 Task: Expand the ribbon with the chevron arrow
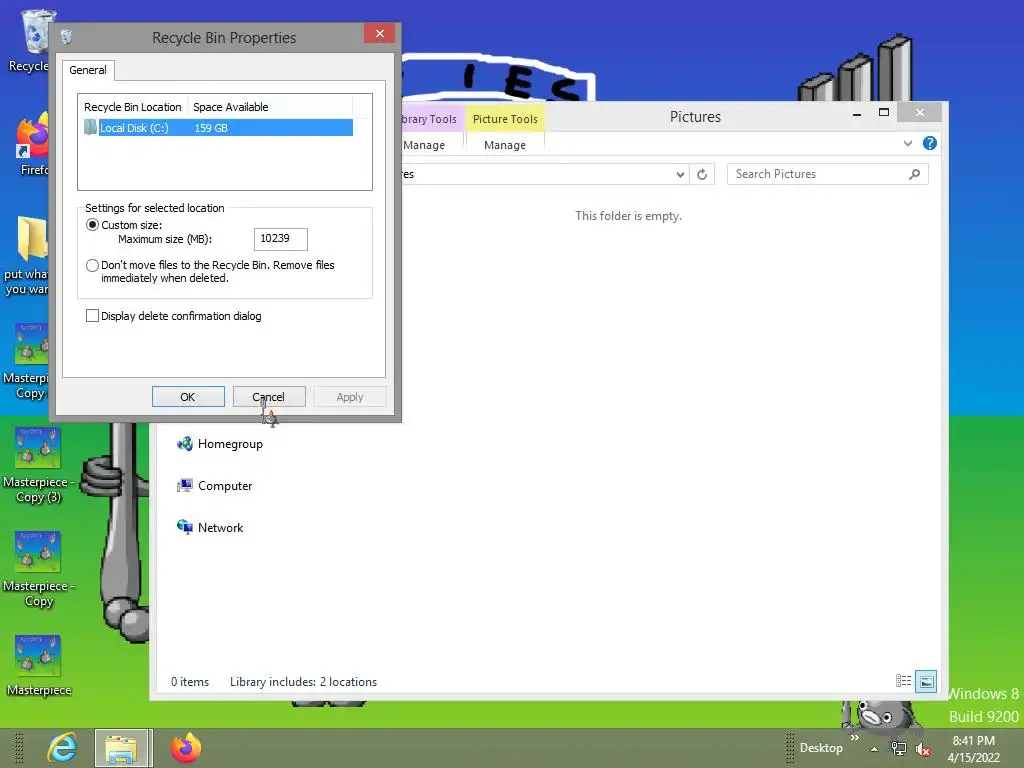click(x=908, y=144)
